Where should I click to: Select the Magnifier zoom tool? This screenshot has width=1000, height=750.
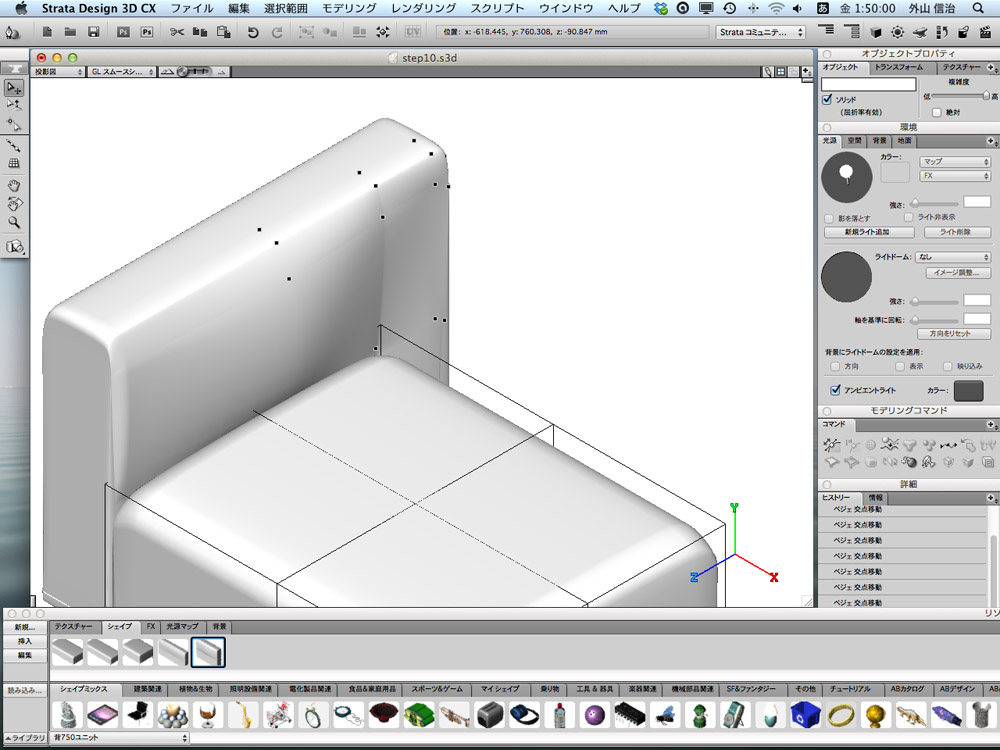[x=14, y=223]
